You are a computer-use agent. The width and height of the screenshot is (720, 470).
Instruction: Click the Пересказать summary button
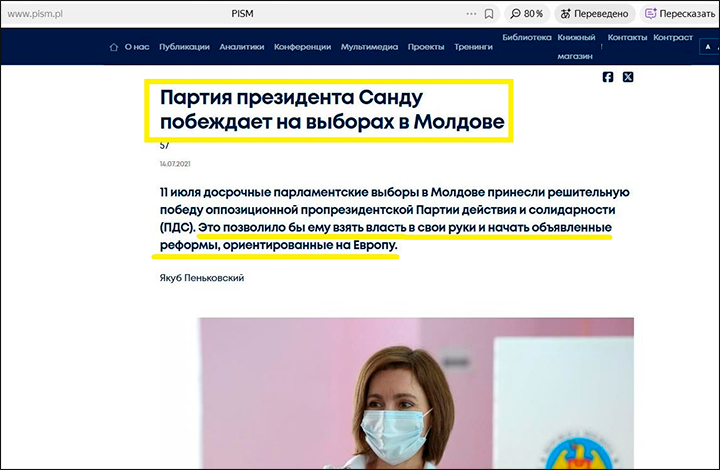[x=681, y=14]
